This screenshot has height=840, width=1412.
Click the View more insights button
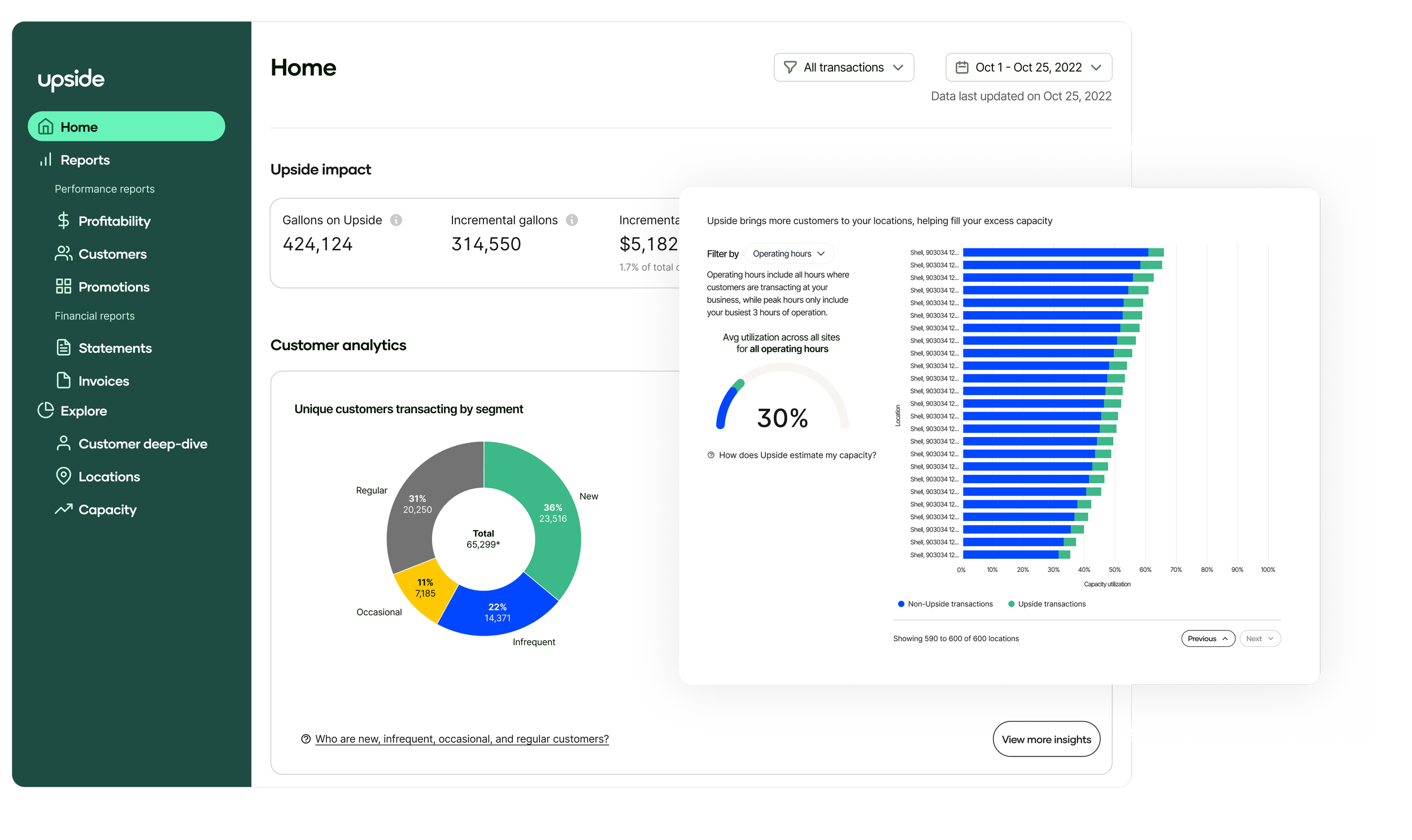tap(1045, 740)
